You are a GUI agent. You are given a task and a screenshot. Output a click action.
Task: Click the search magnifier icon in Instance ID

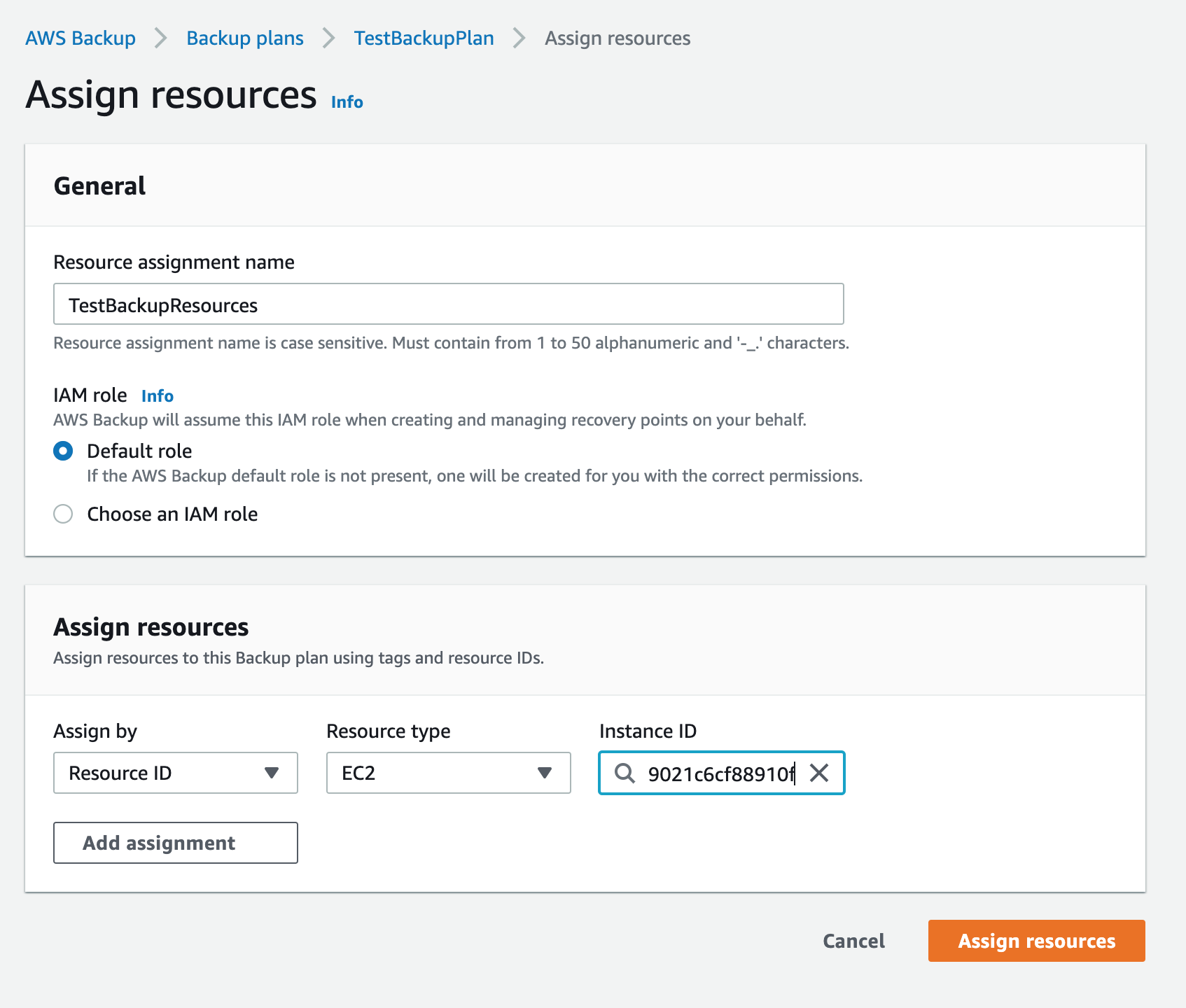point(625,773)
